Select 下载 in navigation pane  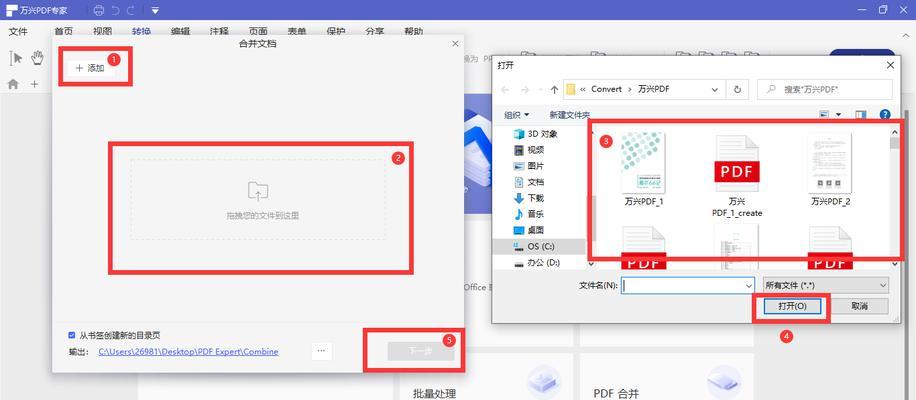coord(529,198)
